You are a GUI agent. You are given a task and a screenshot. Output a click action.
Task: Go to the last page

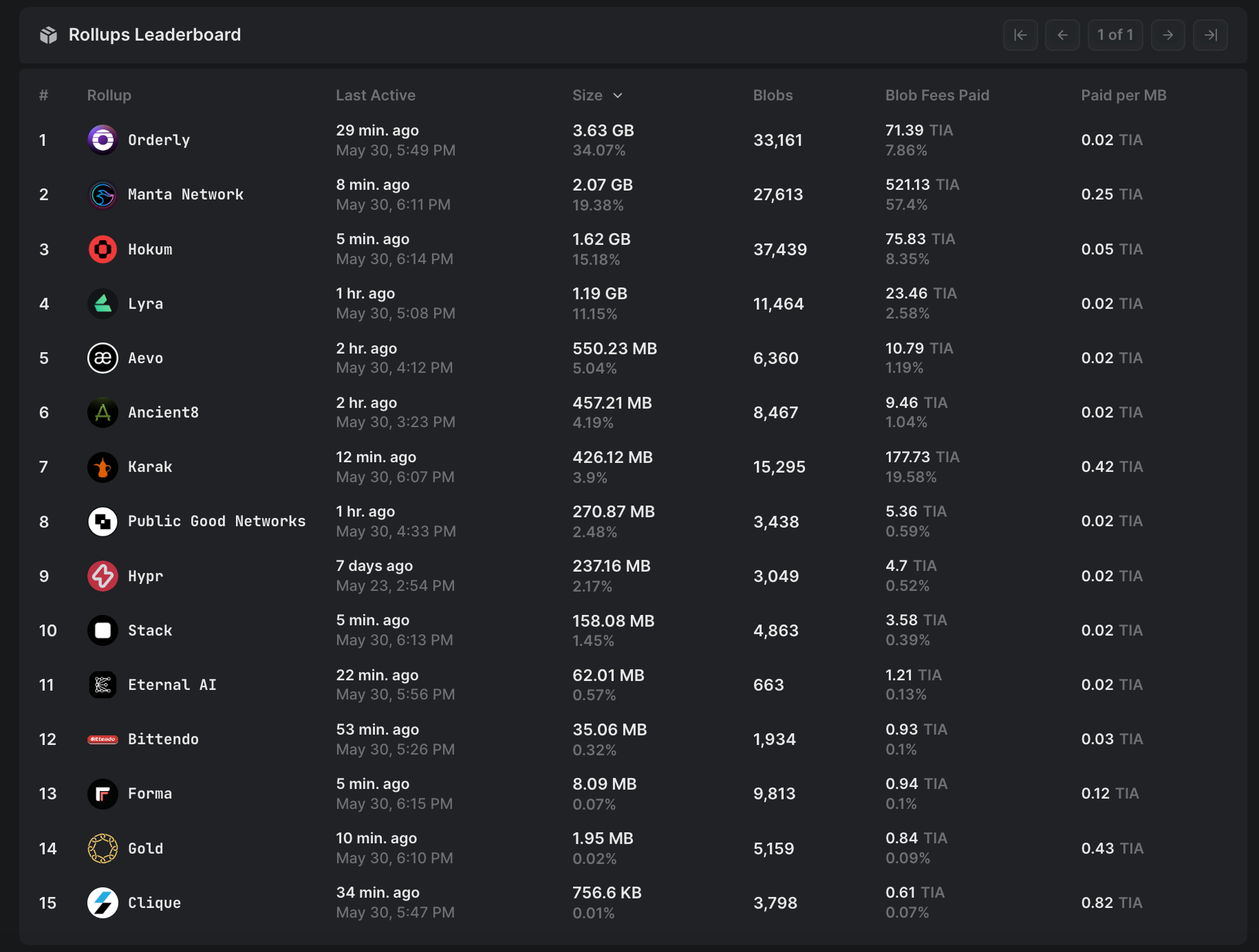[1210, 34]
